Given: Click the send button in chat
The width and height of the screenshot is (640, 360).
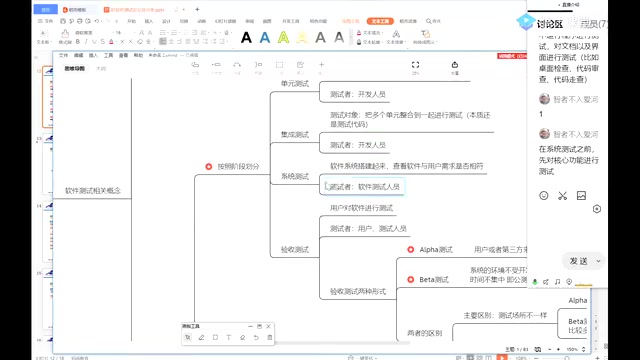Looking at the screenshot, I should point(578,261).
